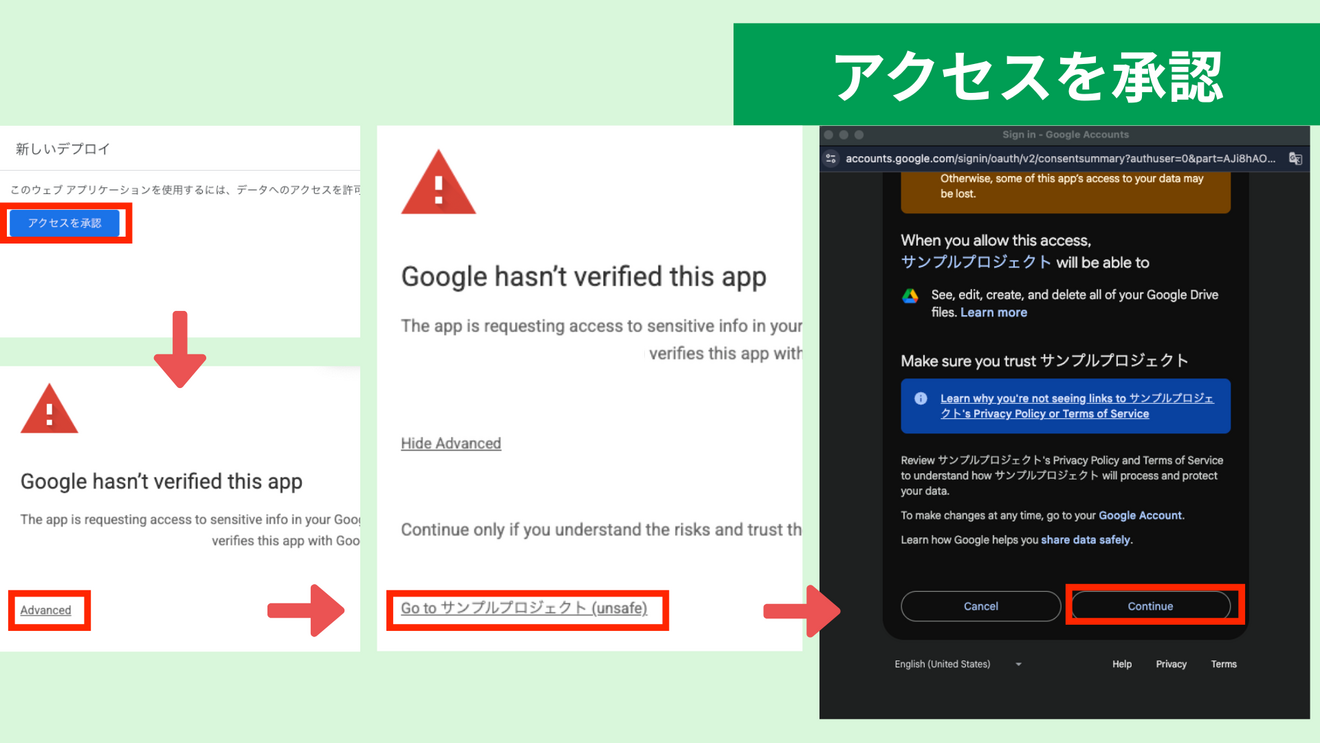The height and width of the screenshot is (743, 1320).
Task: Click the blue アクセスを承認 button
Action: coord(65,223)
